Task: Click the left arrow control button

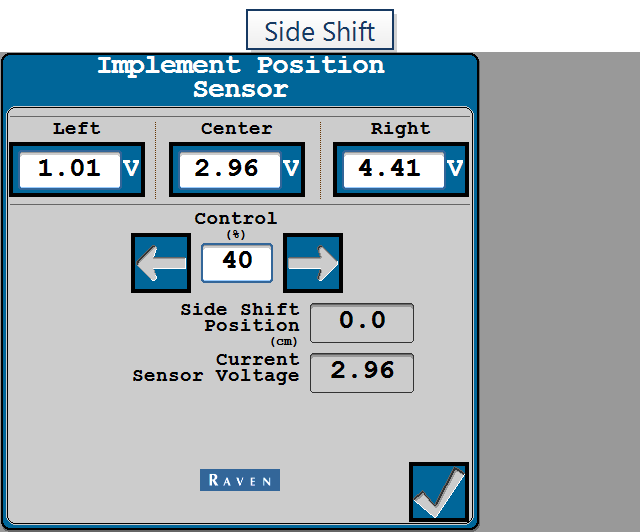Action: pos(161,263)
